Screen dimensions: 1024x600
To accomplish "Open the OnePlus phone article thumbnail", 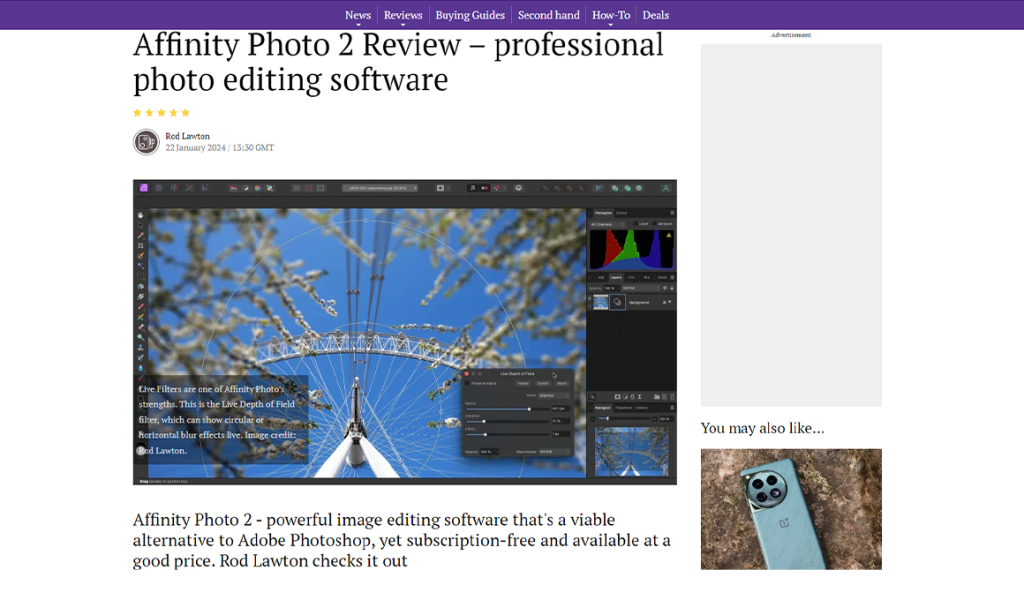I will pyautogui.click(x=791, y=509).
